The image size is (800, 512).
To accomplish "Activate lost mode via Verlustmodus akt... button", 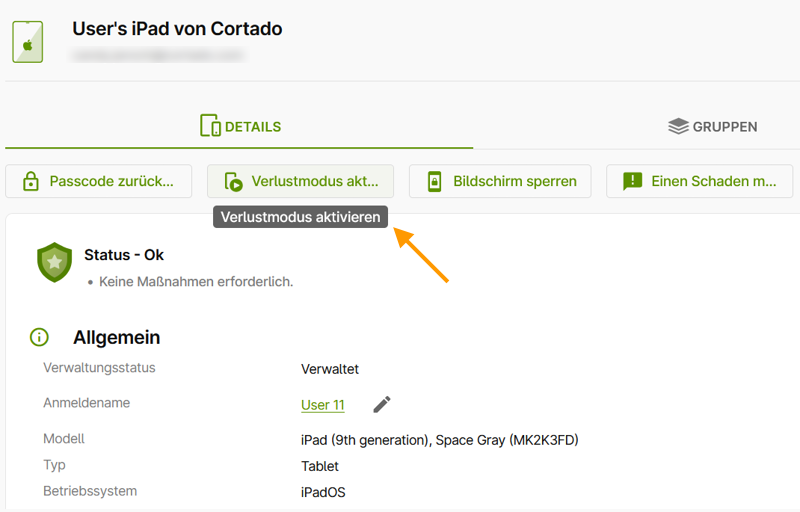I will (x=300, y=181).
